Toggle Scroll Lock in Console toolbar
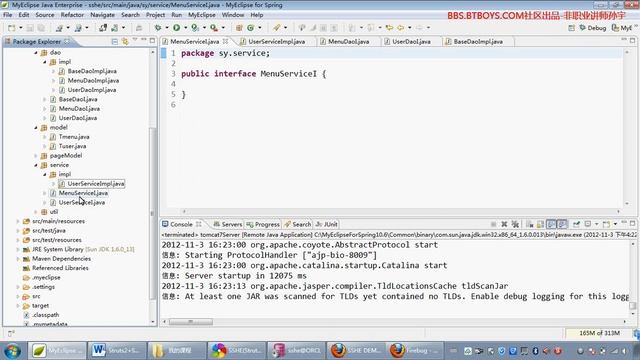This screenshot has height=360, width=640. point(540,224)
